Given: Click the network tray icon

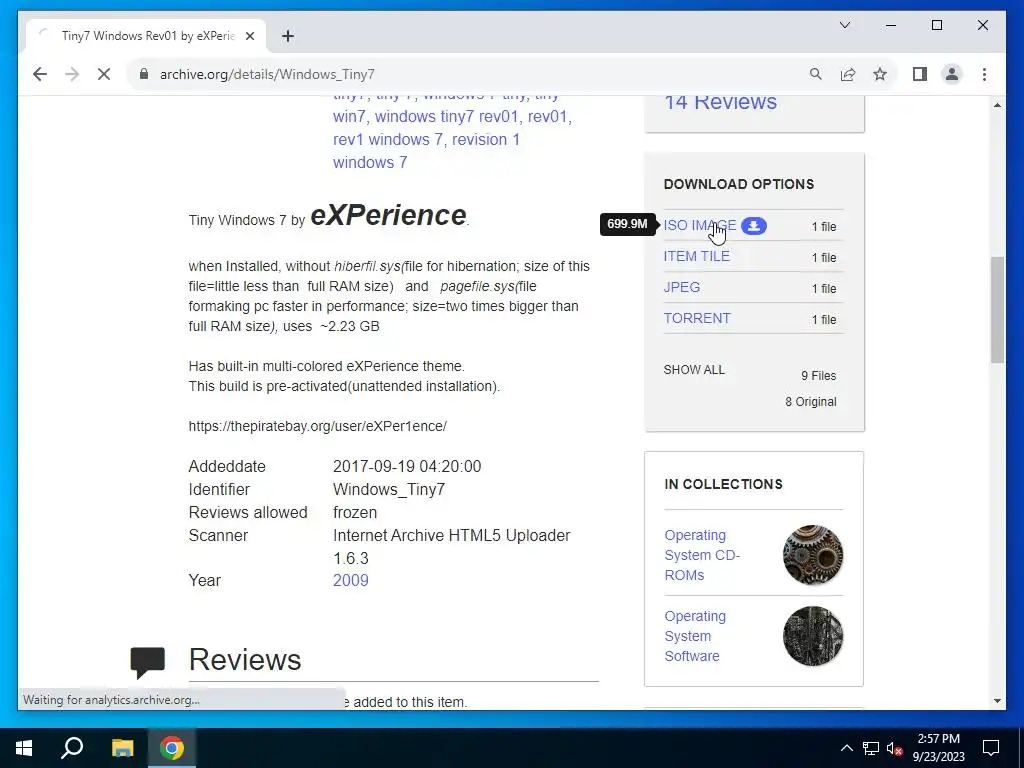Looking at the screenshot, I should pos(871,748).
